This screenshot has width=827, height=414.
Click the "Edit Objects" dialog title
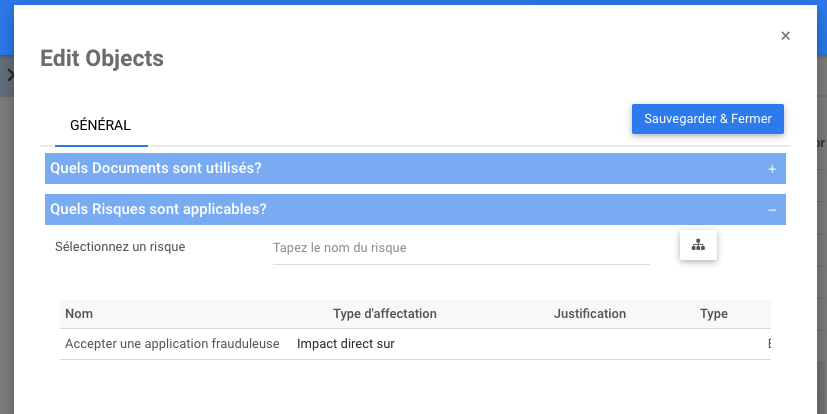point(102,59)
